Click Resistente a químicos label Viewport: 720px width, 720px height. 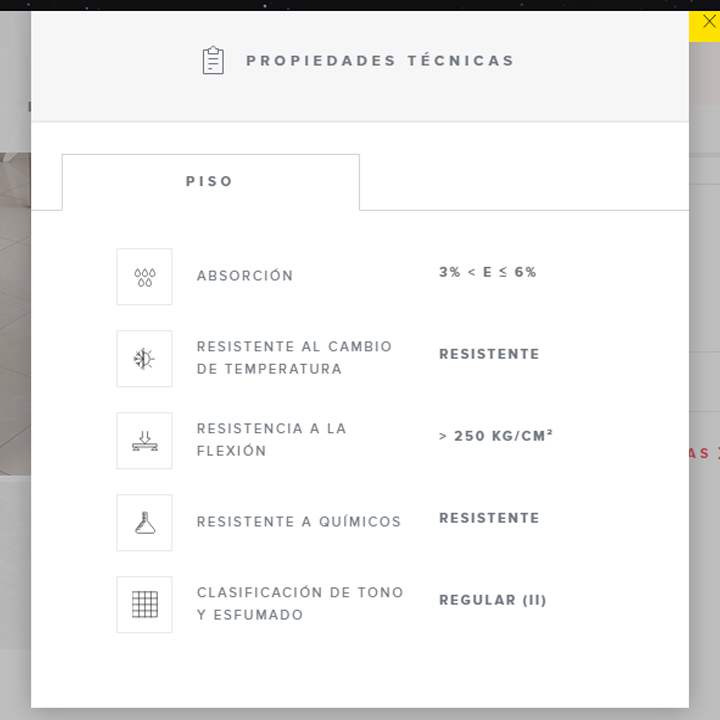click(299, 521)
